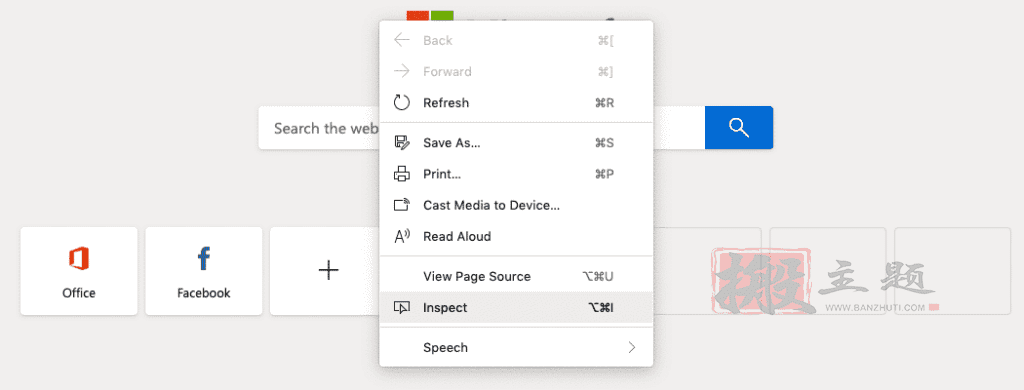This screenshot has height=390, width=1024.
Task: Select the Save As... menu option
Action: [x=516, y=142]
